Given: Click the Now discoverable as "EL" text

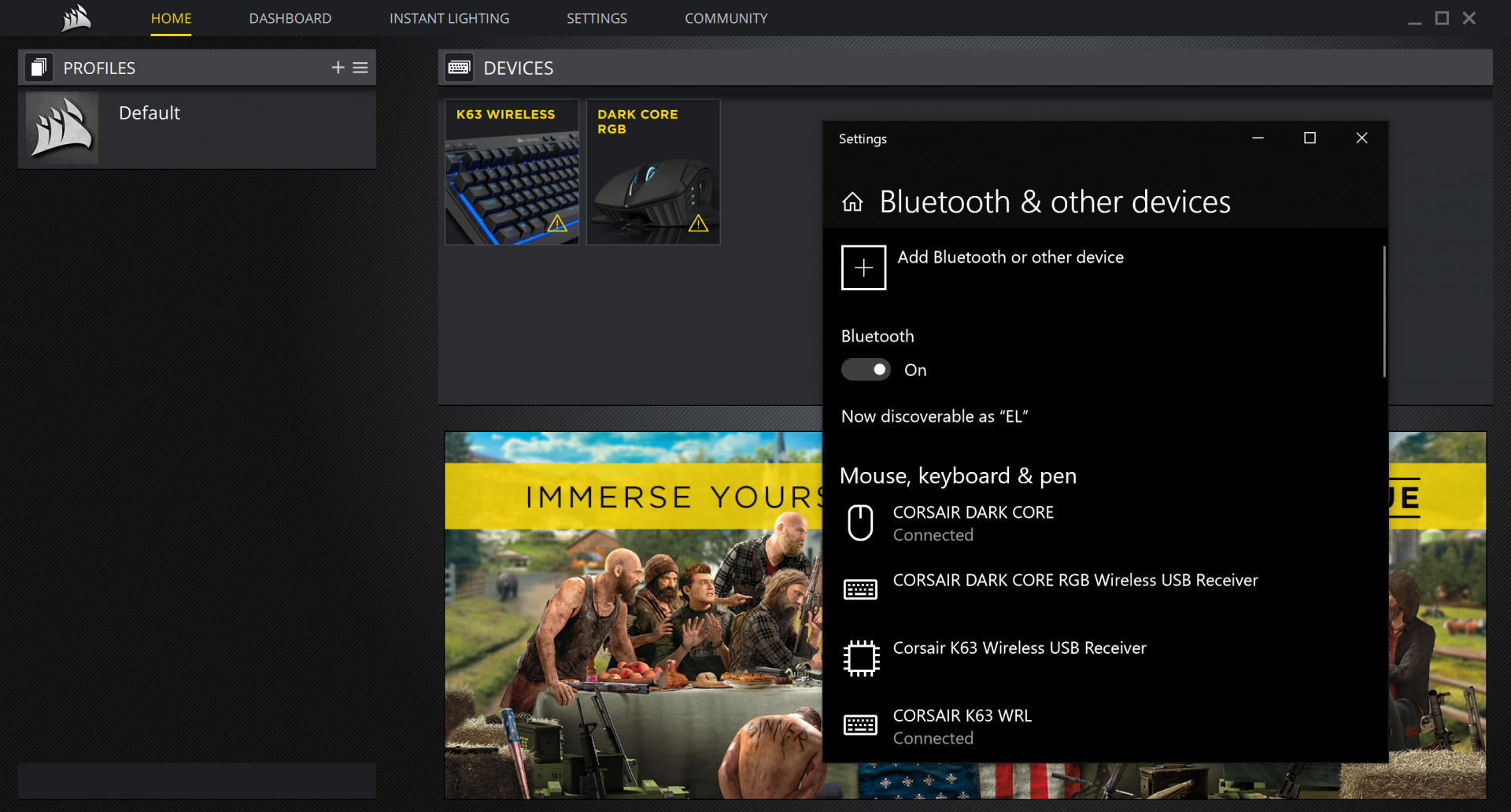Looking at the screenshot, I should click(935, 416).
